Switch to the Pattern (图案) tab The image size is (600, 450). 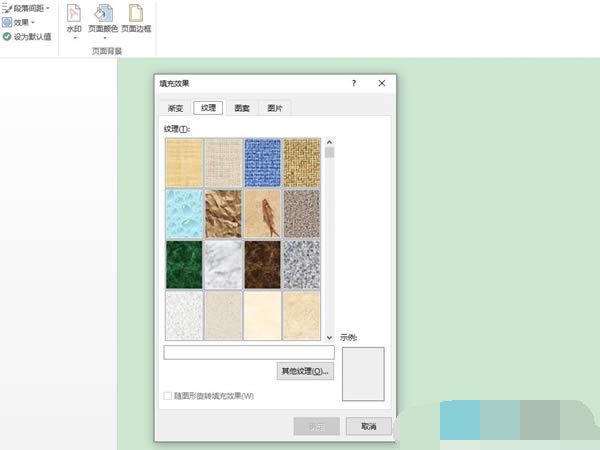241,108
